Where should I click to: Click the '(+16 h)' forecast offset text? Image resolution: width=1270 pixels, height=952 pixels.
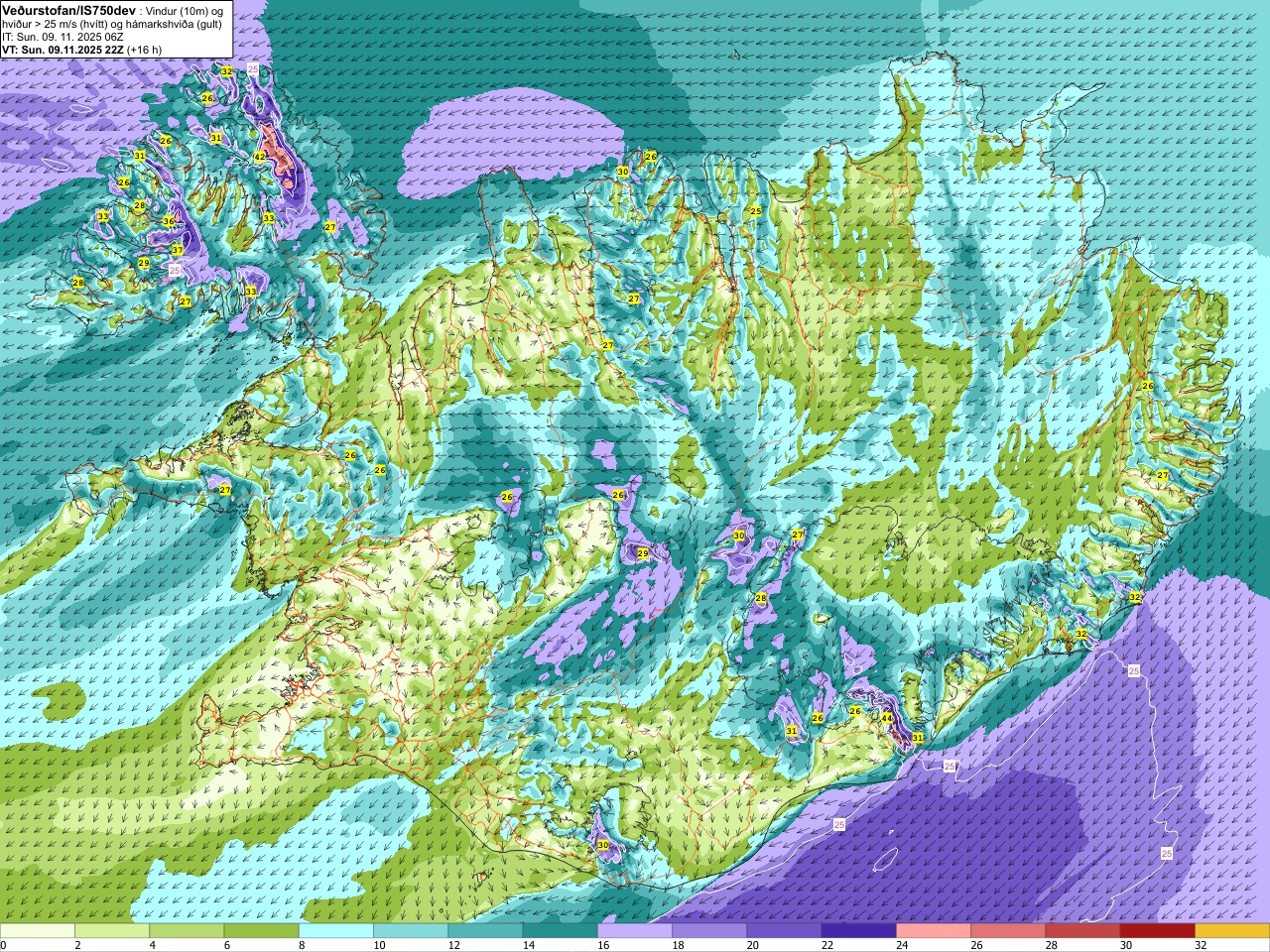[x=144, y=50]
